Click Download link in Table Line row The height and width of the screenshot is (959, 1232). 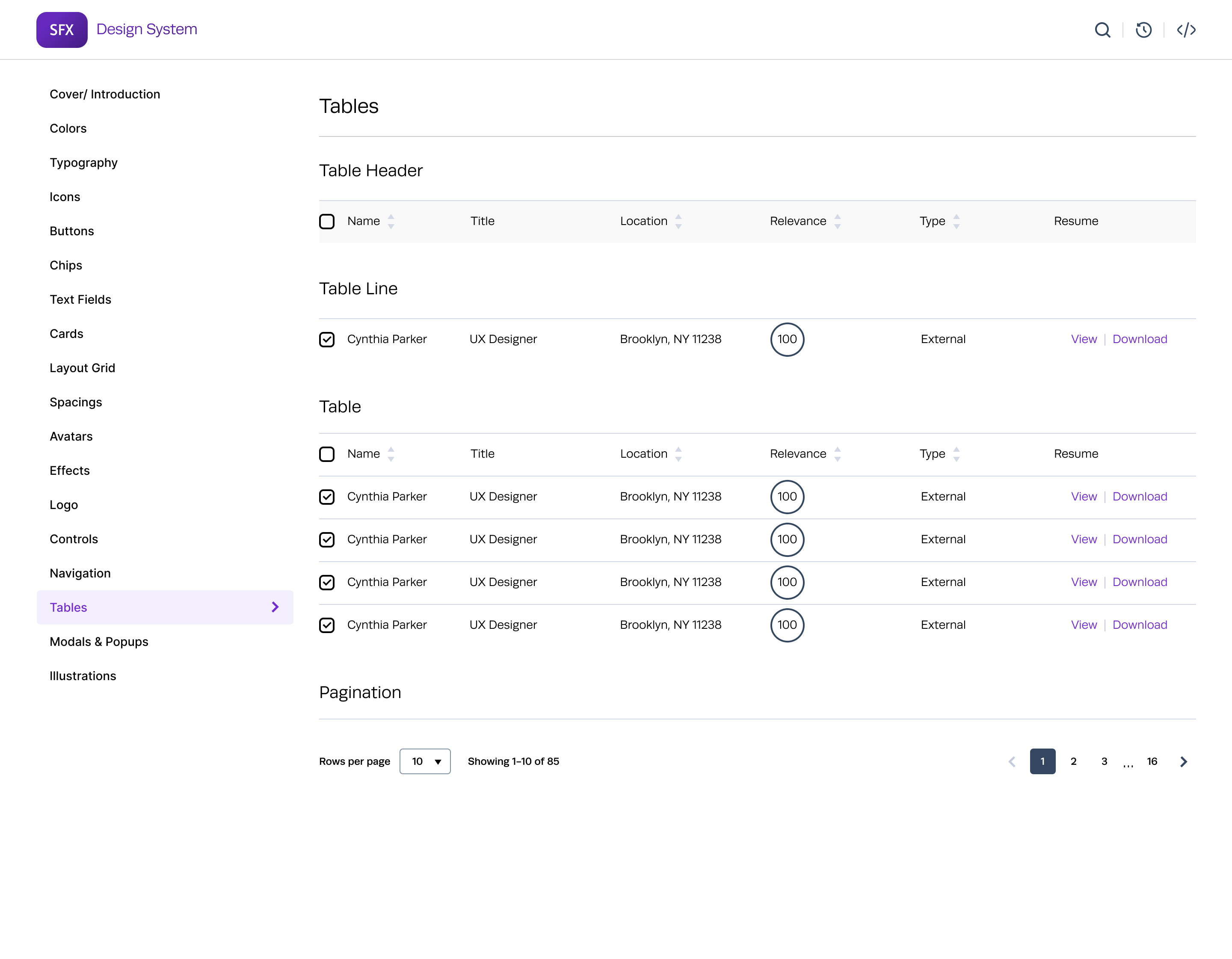pyautogui.click(x=1140, y=339)
